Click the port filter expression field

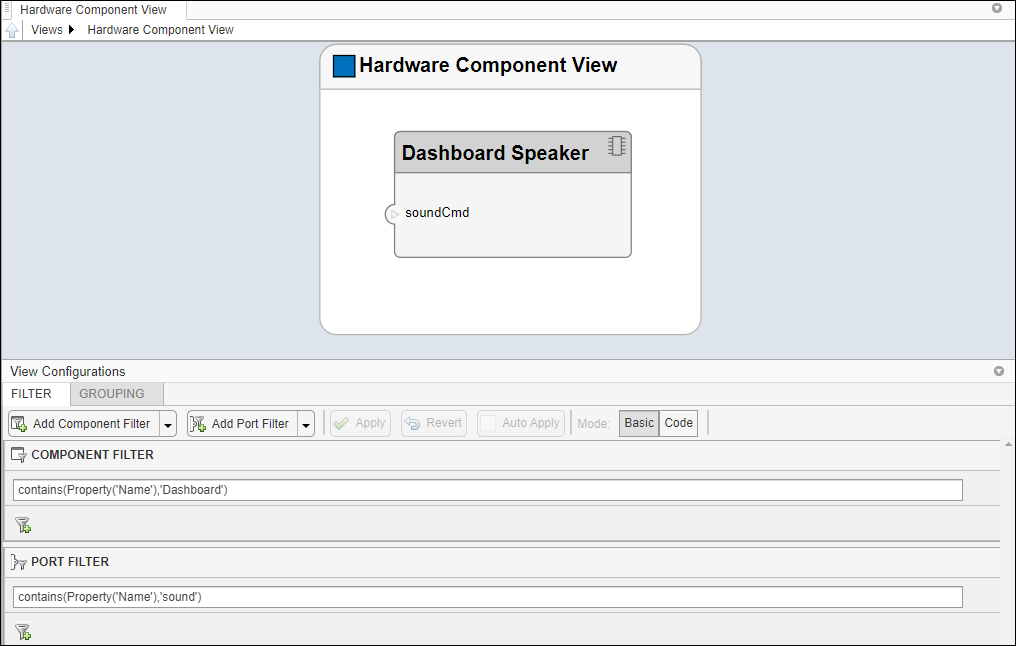click(487, 597)
